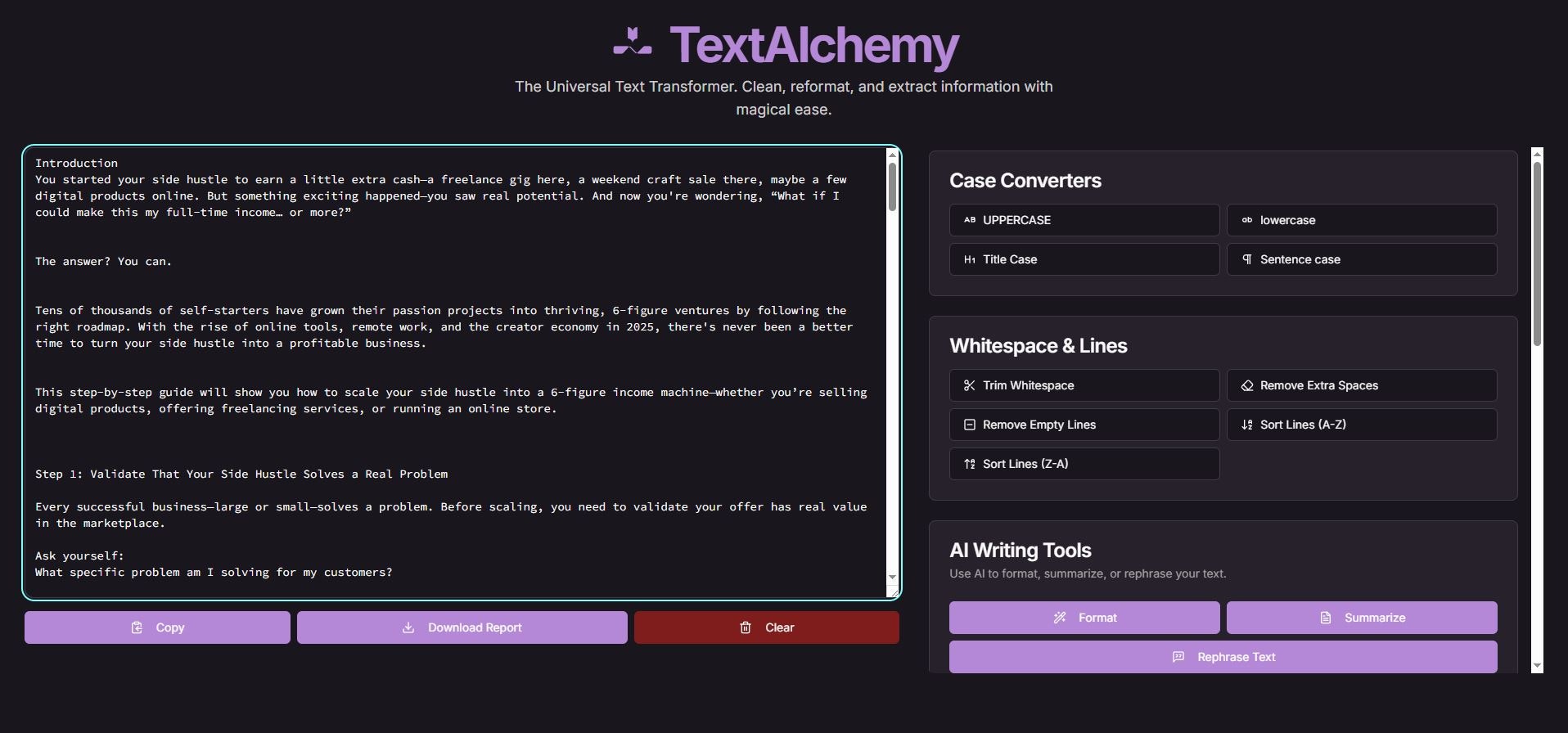Viewport: 1568px width, 733px height.
Task: Click the line 'The answer? You can.'
Action: pos(104,261)
